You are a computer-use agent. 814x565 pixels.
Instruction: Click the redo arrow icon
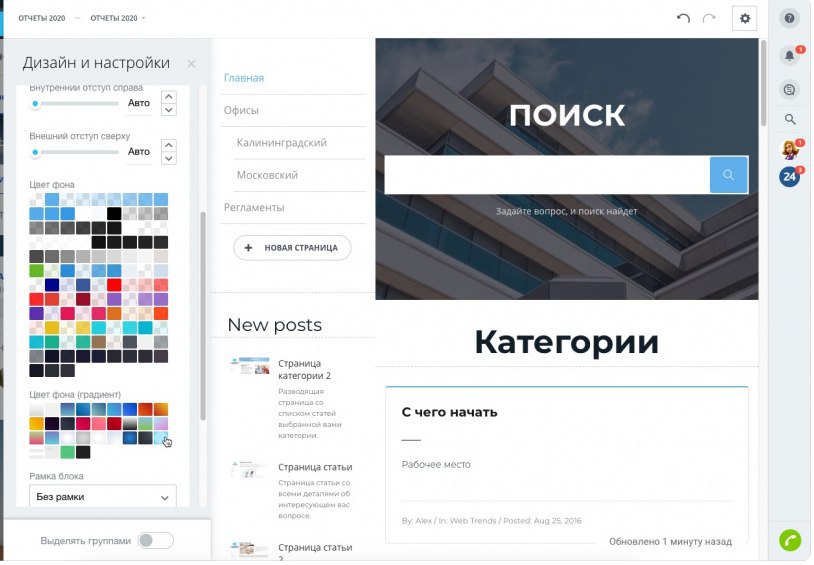[x=709, y=18]
